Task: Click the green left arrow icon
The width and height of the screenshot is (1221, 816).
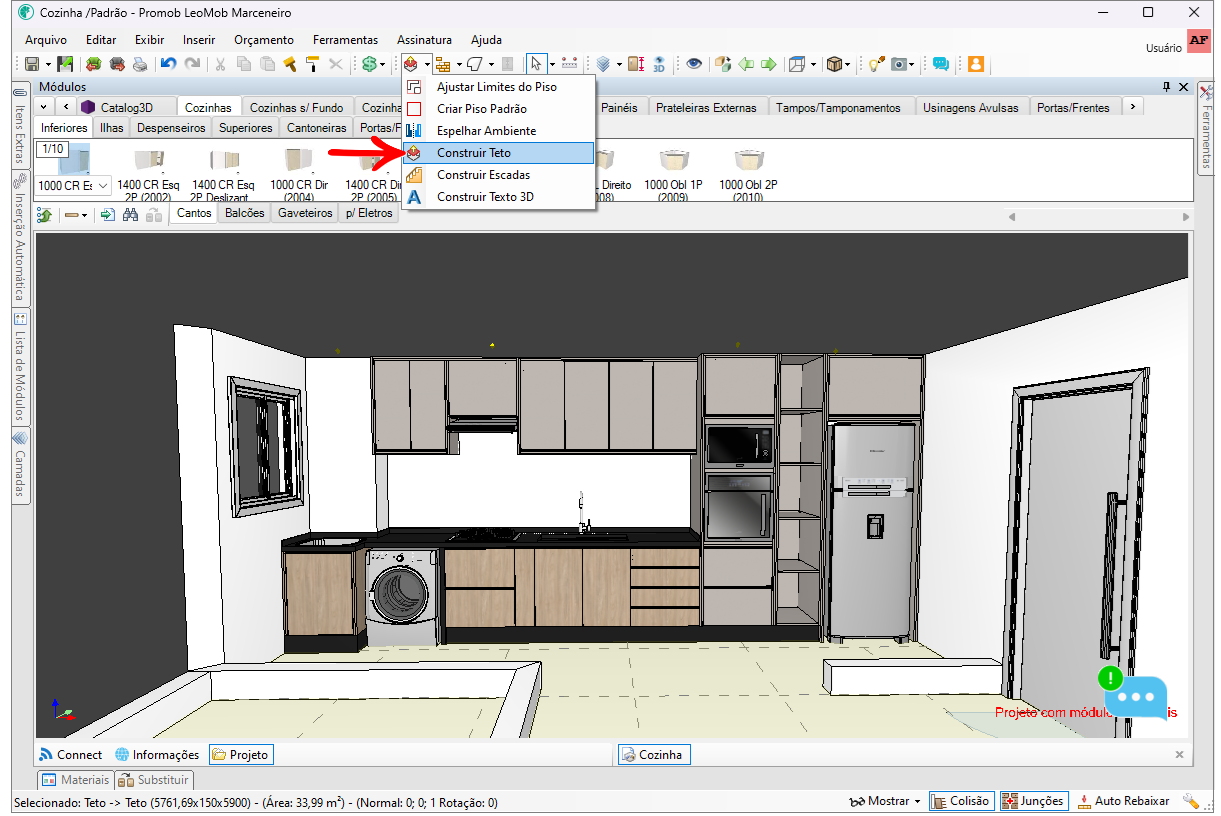Action: click(746, 64)
